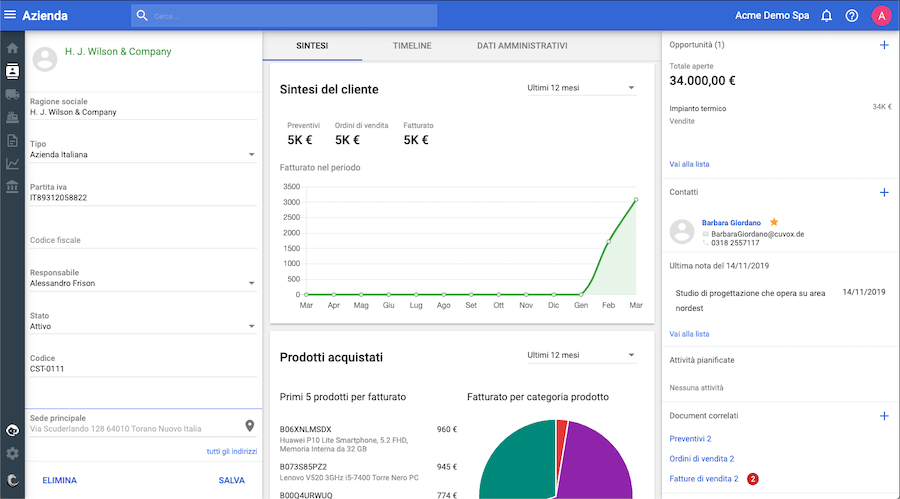Viewport: 900px width, 499px height.
Task: Add a new Opportunità with plus icon
Action: (883, 46)
